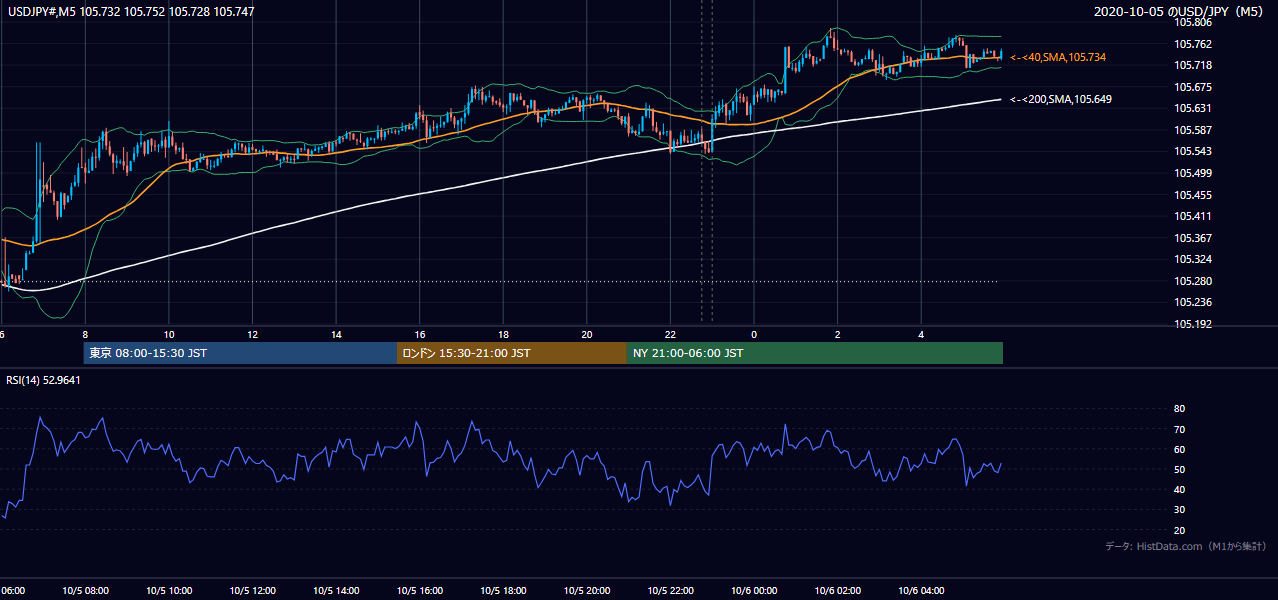Select the 200 SMA label showing 105.649
The image size is (1278, 600).
(x=1060, y=99)
